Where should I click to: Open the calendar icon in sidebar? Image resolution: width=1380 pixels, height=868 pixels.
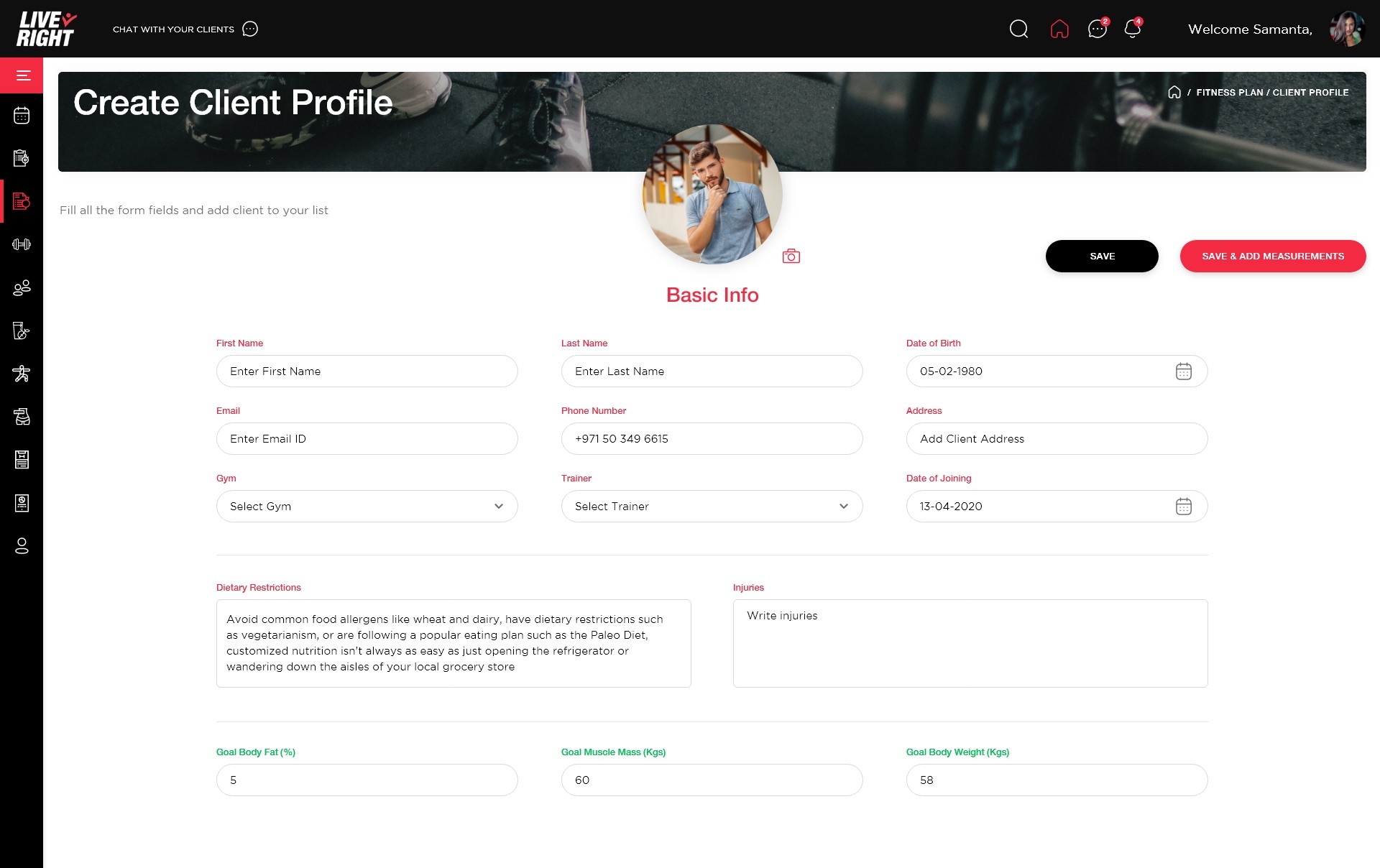(22, 116)
